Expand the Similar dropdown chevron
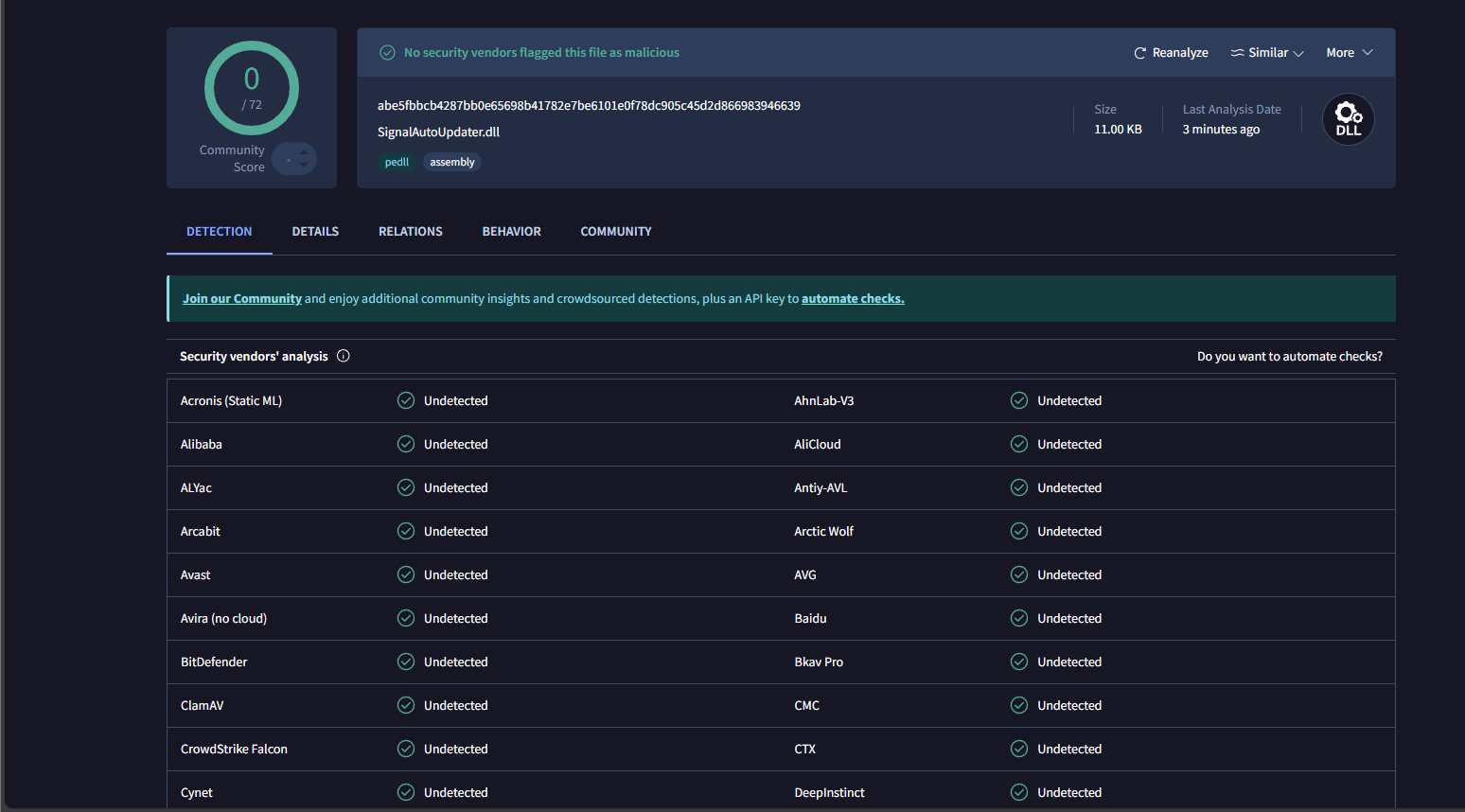Image resolution: width=1465 pixels, height=812 pixels. 1299,53
